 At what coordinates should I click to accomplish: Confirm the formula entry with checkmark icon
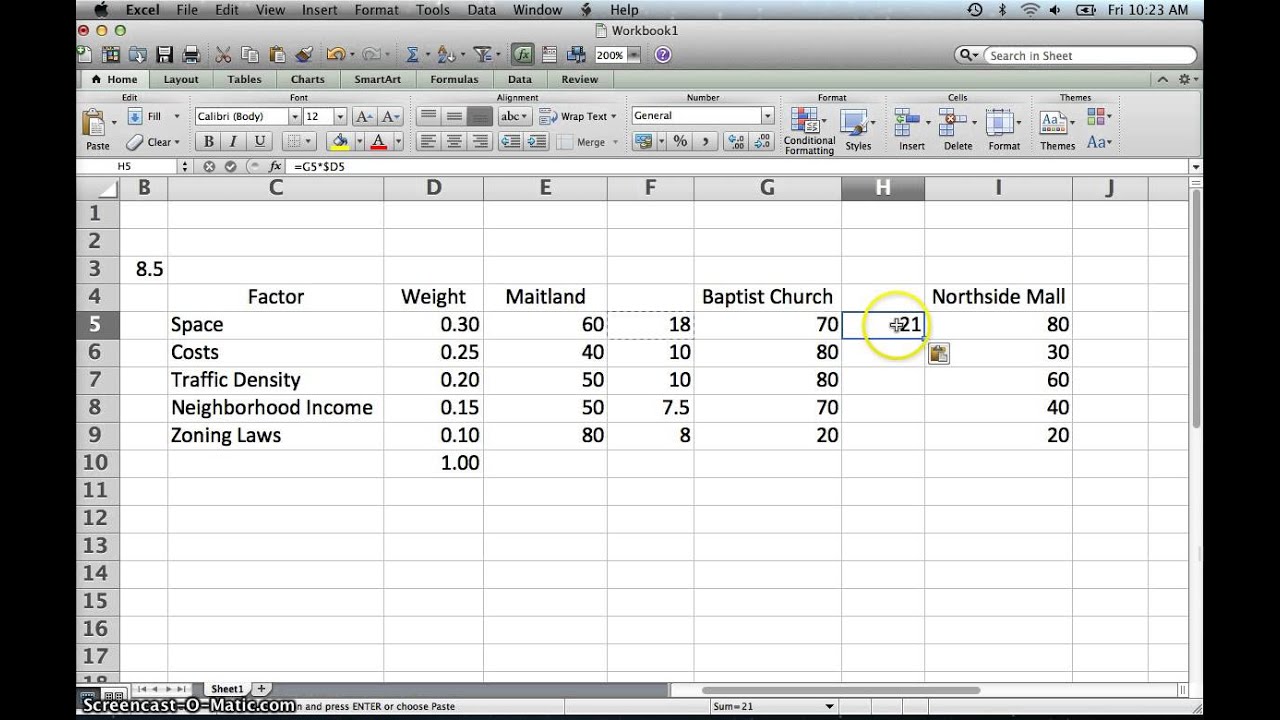(x=230, y=166)
